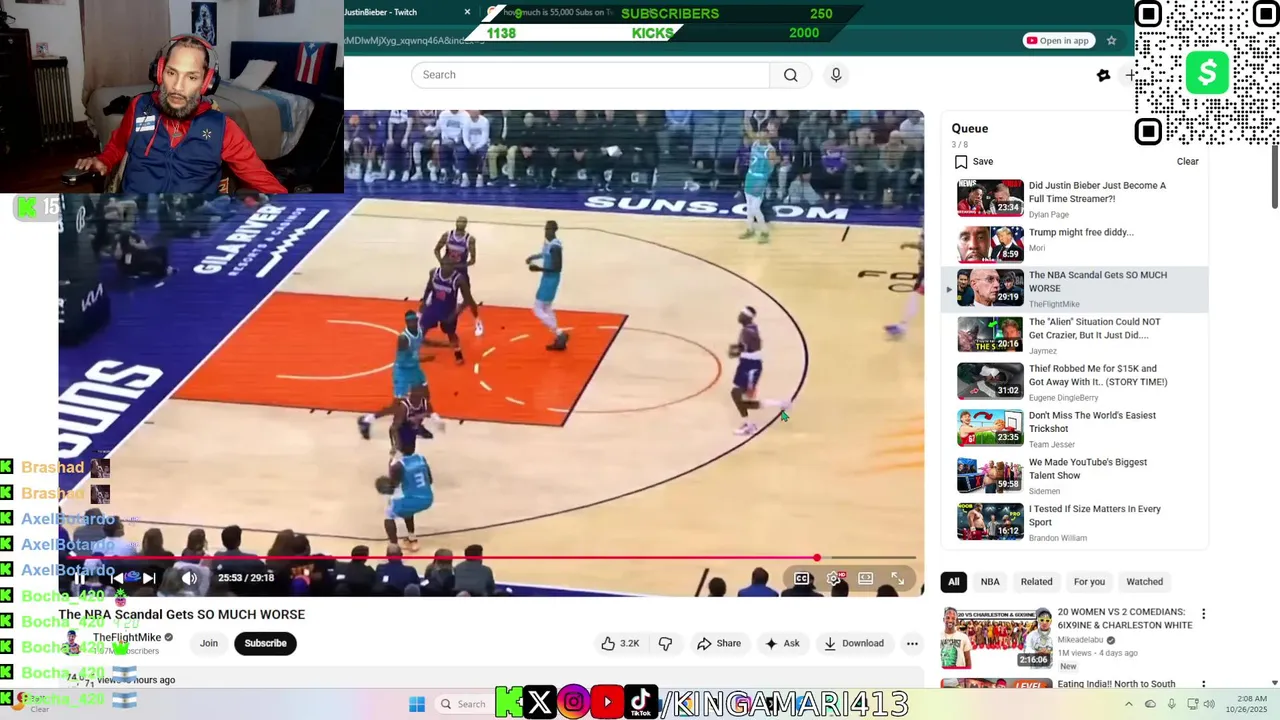
Task: Open the network status tray icon
Action: (1190, 704)
